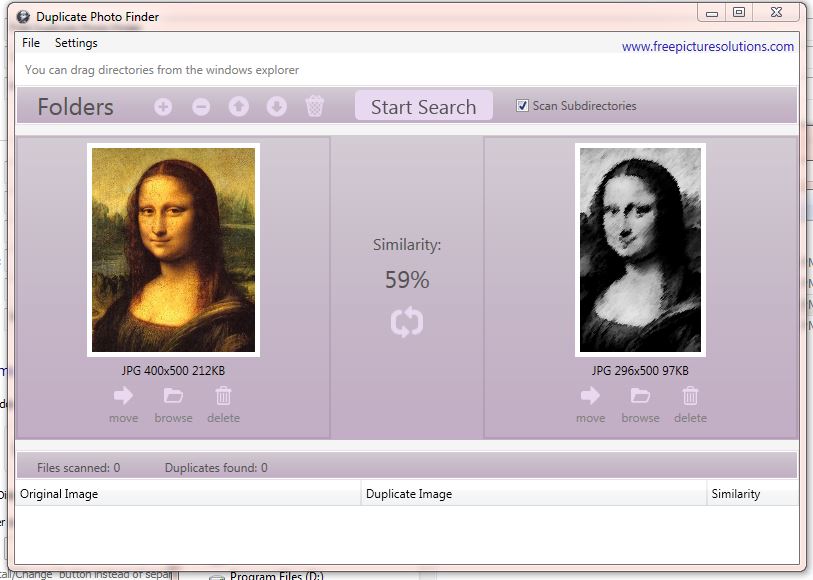Screen dimensions: 813x580
Task: Add a folder with the plus icon
Action: tap(163, 107)
